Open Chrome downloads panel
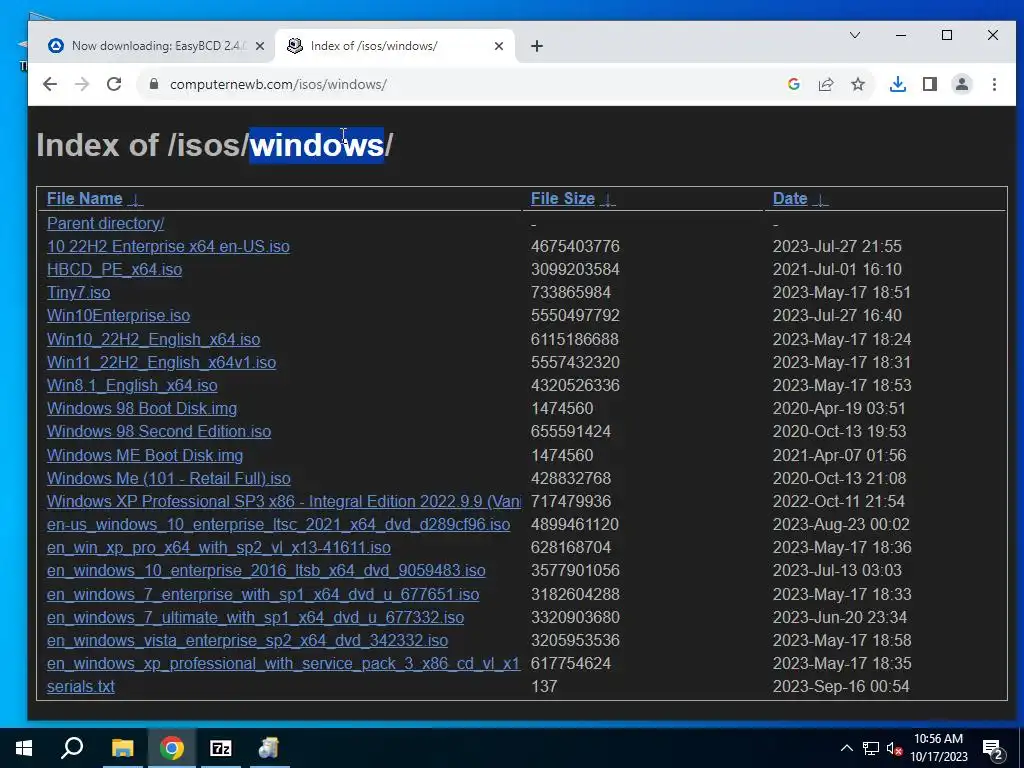This screenshot has height=768, width=1024. coord(898,84)
